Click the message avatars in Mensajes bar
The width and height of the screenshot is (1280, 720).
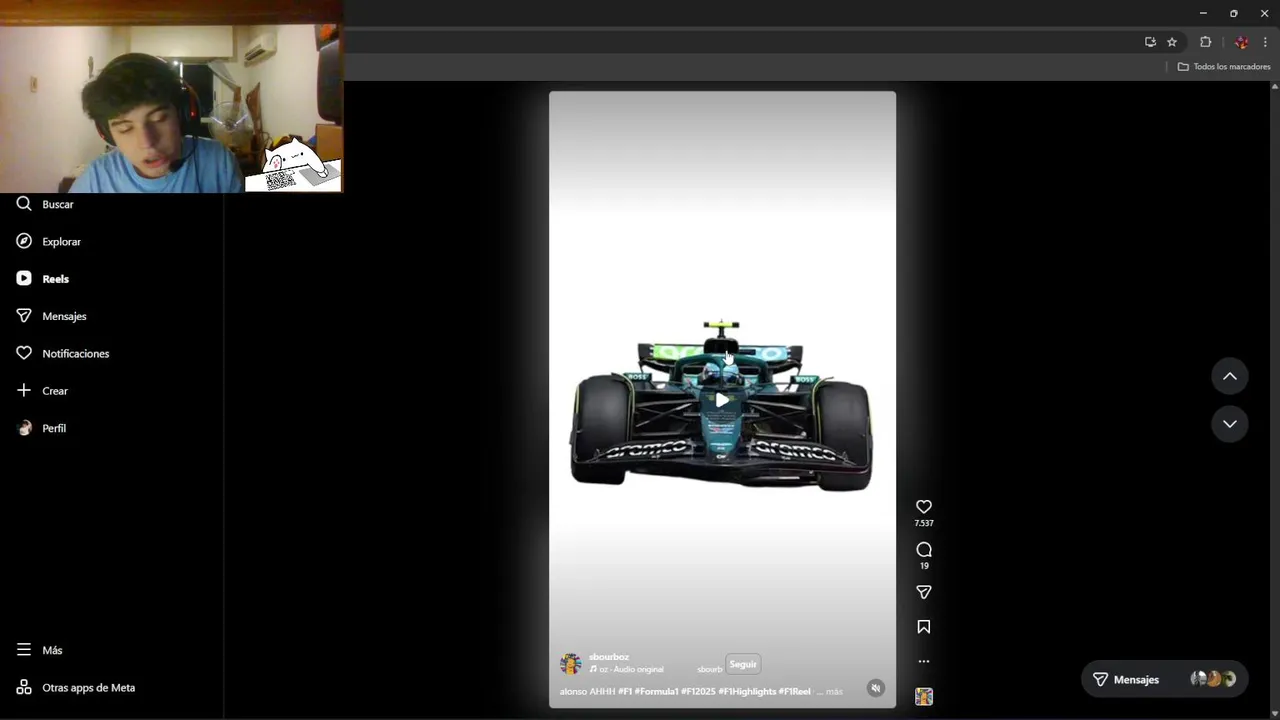click(x=1213, y=679)
